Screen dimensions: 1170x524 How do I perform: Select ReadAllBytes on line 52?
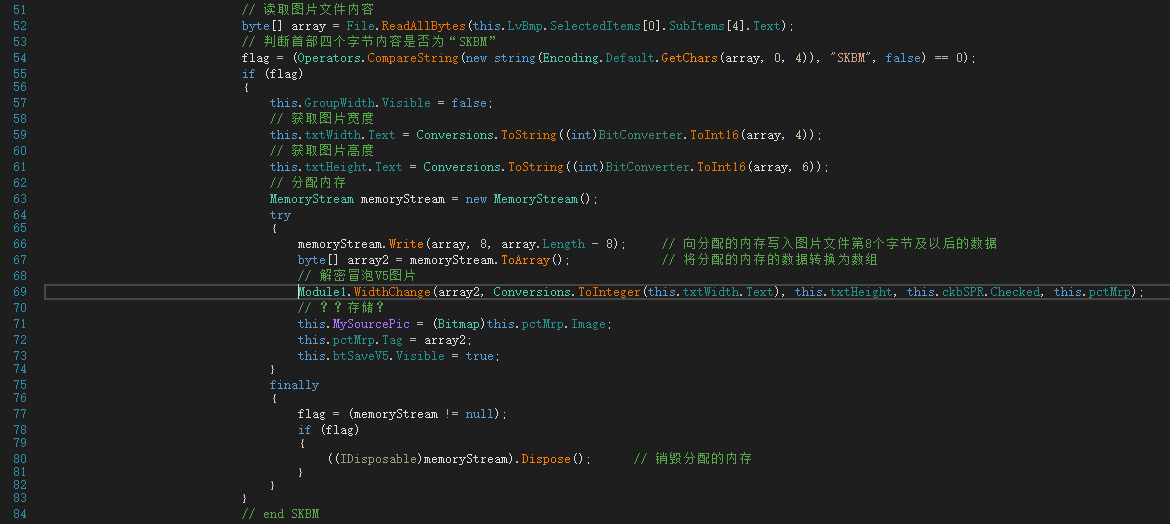(421, 25)
